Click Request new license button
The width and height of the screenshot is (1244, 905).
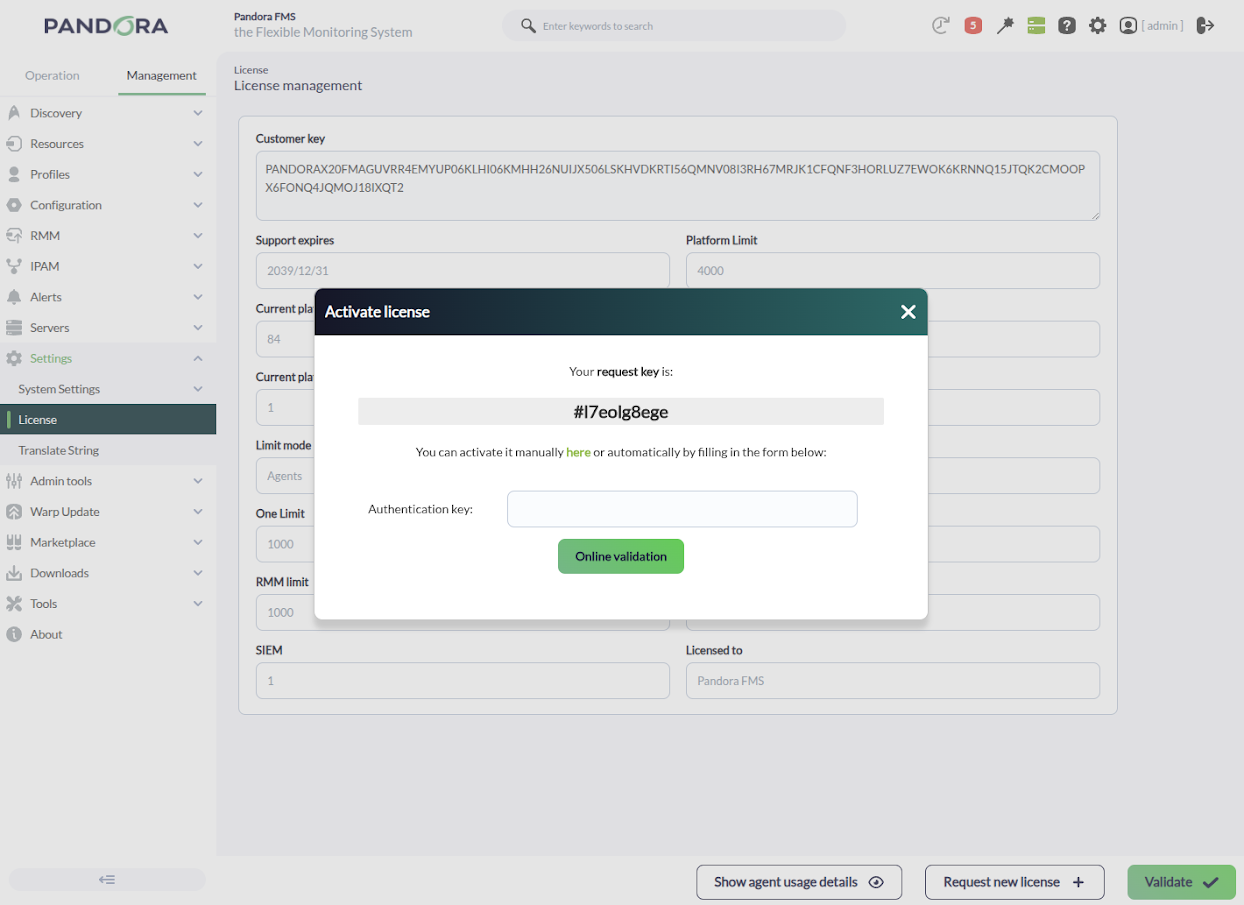tap(1014, 882)
